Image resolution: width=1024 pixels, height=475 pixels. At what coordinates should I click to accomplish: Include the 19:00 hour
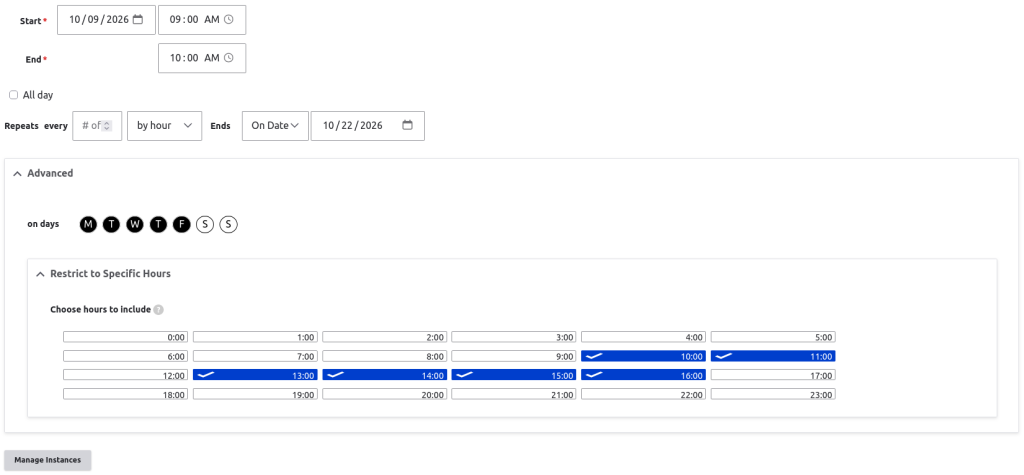pos(255,394)
